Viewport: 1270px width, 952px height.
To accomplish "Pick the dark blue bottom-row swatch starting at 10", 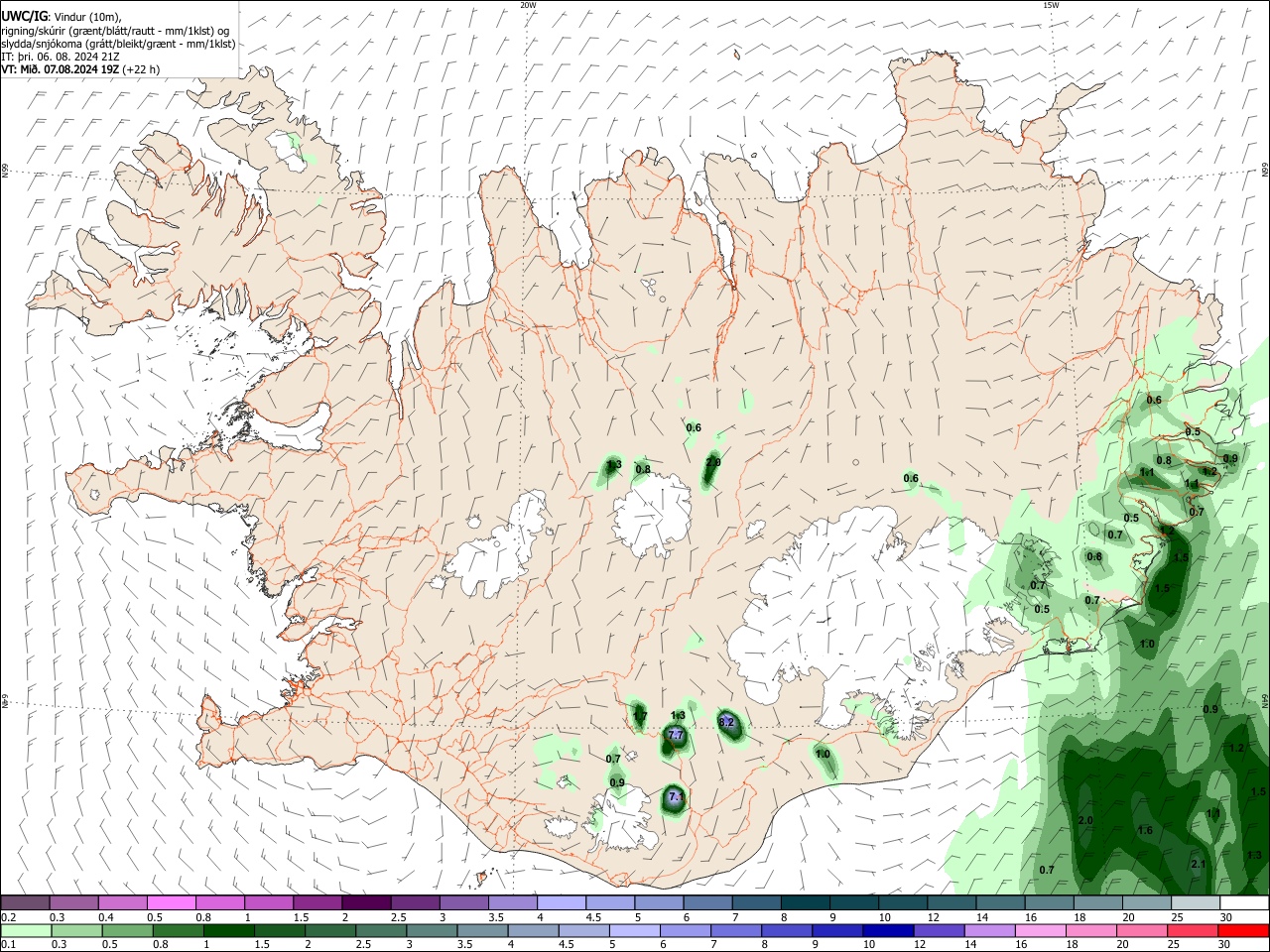I will point(888,931).
